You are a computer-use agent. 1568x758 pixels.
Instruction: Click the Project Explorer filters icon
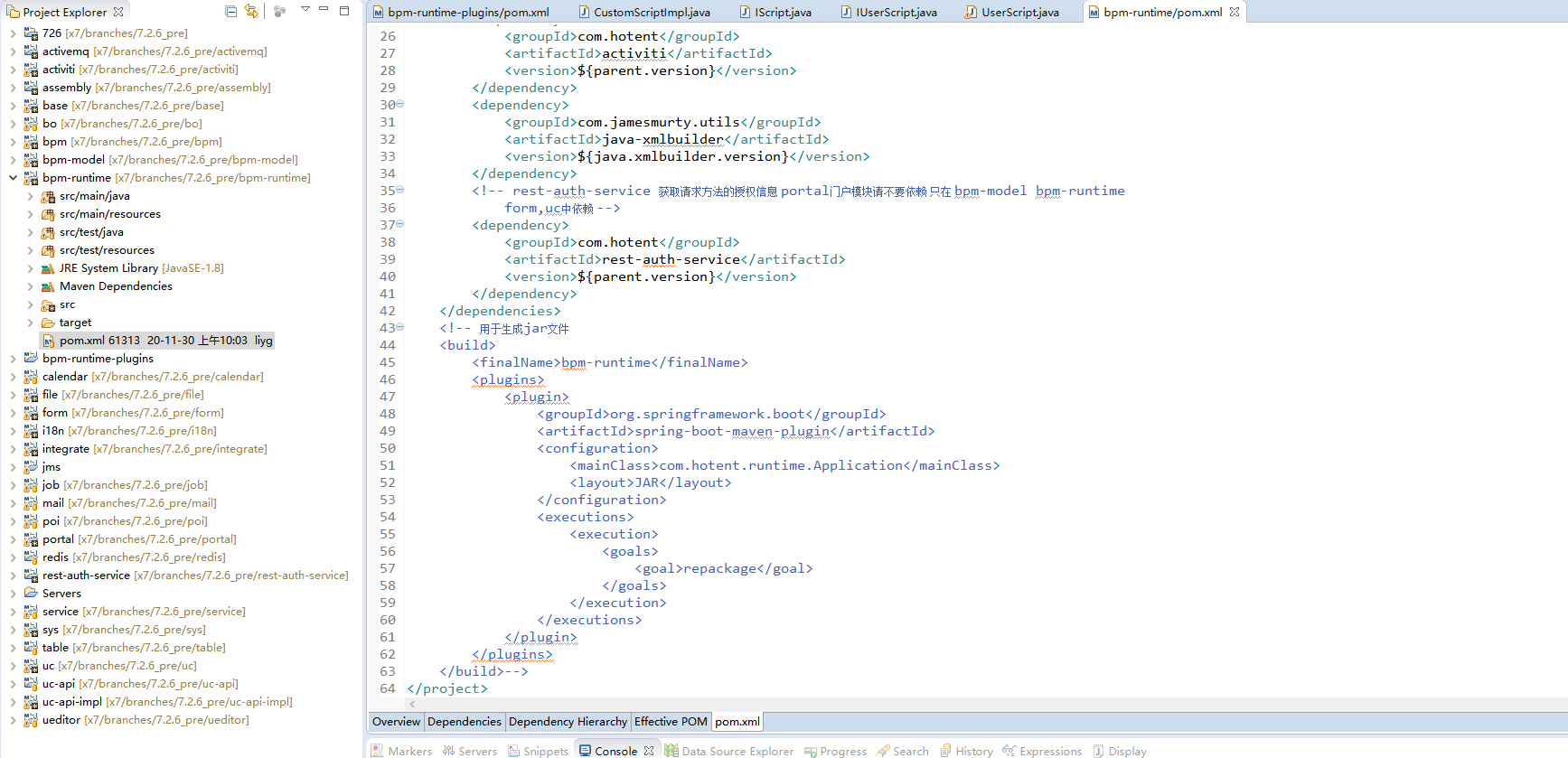[279, 12]
